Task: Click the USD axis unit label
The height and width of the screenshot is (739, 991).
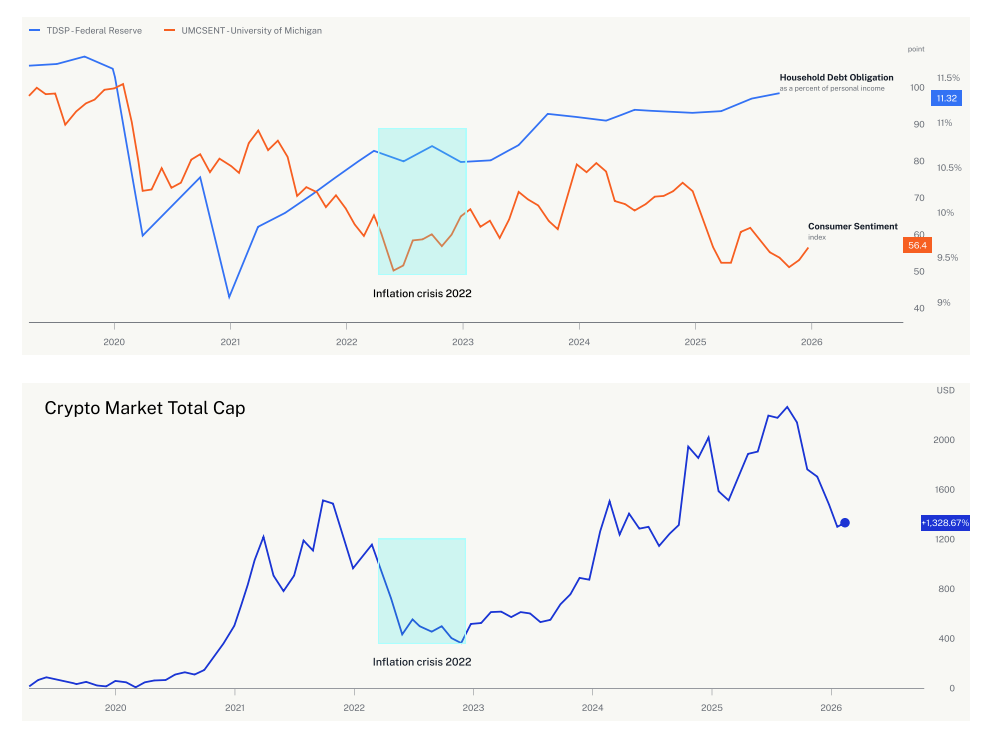Action: [x=945, y=389]
